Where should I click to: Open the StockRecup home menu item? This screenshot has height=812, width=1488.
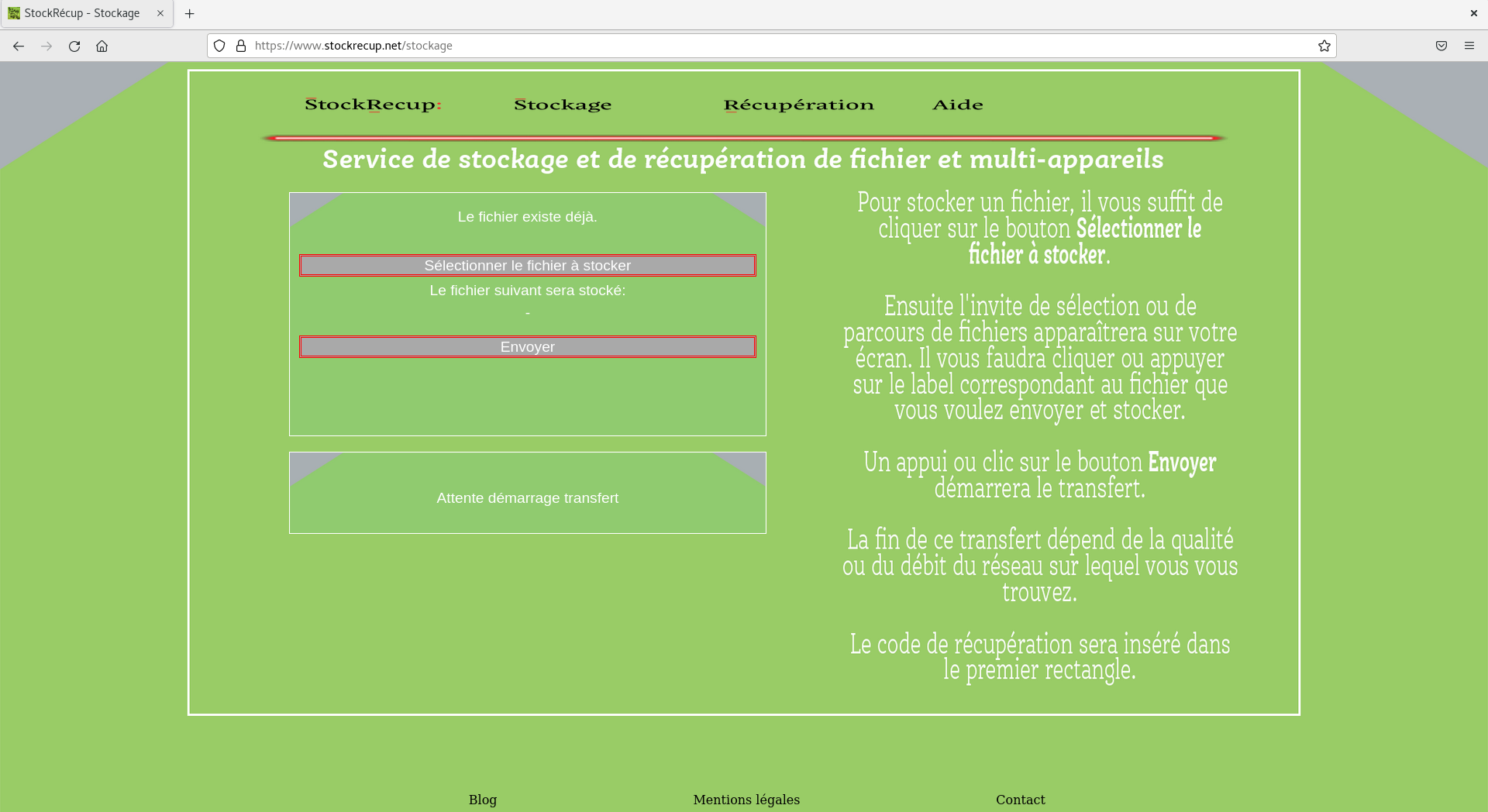tap(373, 105)
